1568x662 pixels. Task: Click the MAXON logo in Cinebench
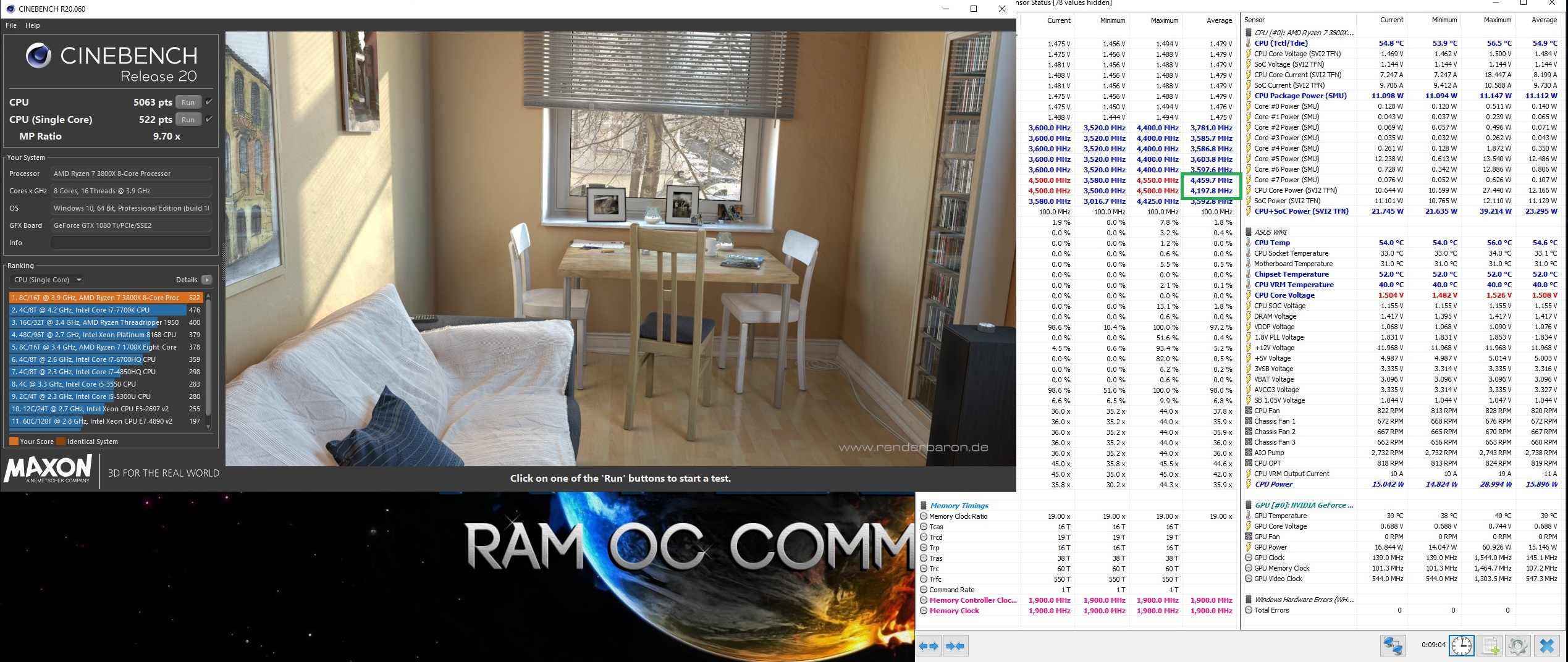(x=48, y=469)
